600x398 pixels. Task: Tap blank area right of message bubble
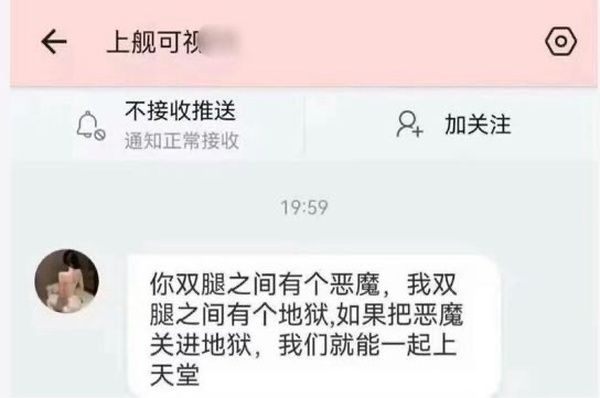click(549, 325)
